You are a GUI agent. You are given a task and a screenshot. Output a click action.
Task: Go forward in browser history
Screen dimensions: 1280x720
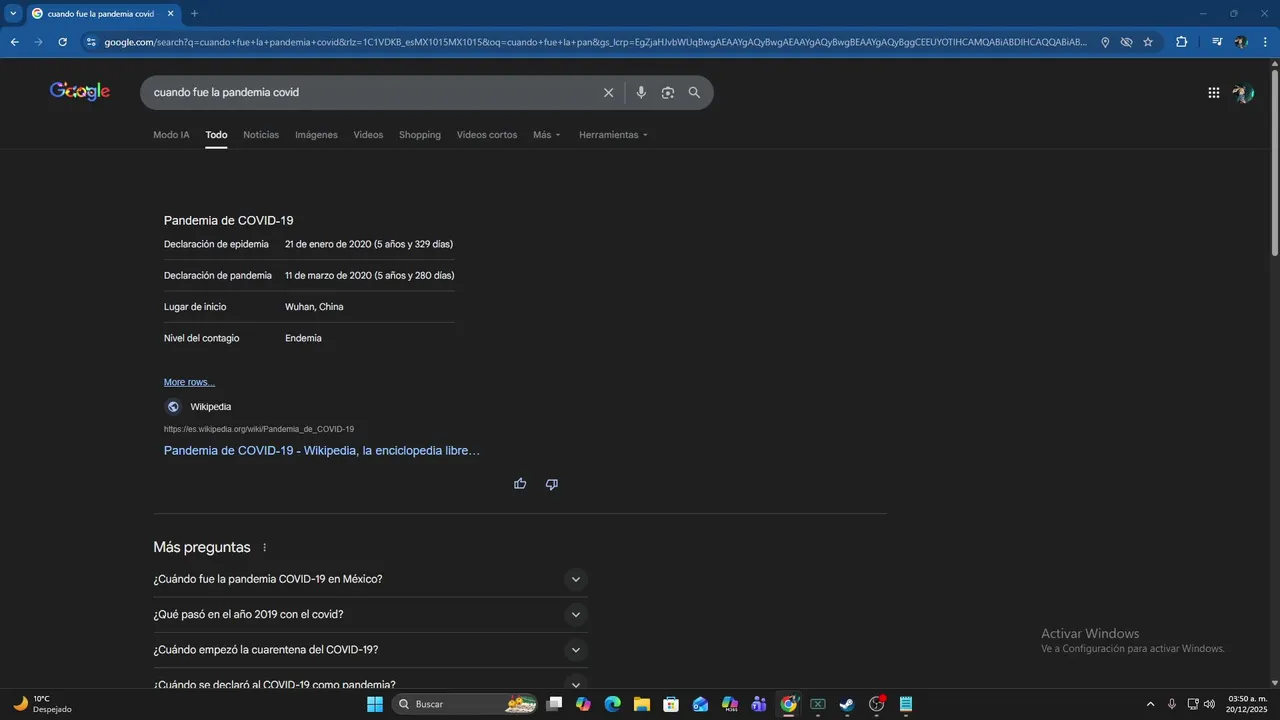38,42
